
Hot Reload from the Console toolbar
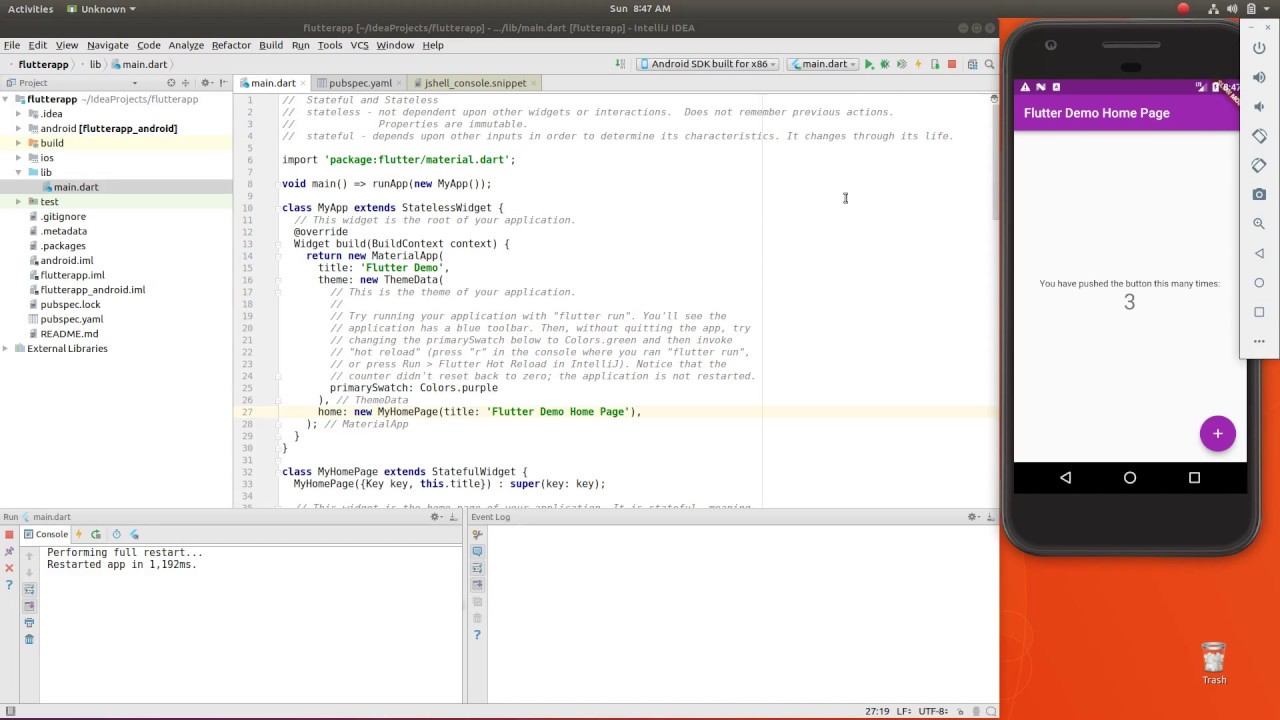[79, 534]
